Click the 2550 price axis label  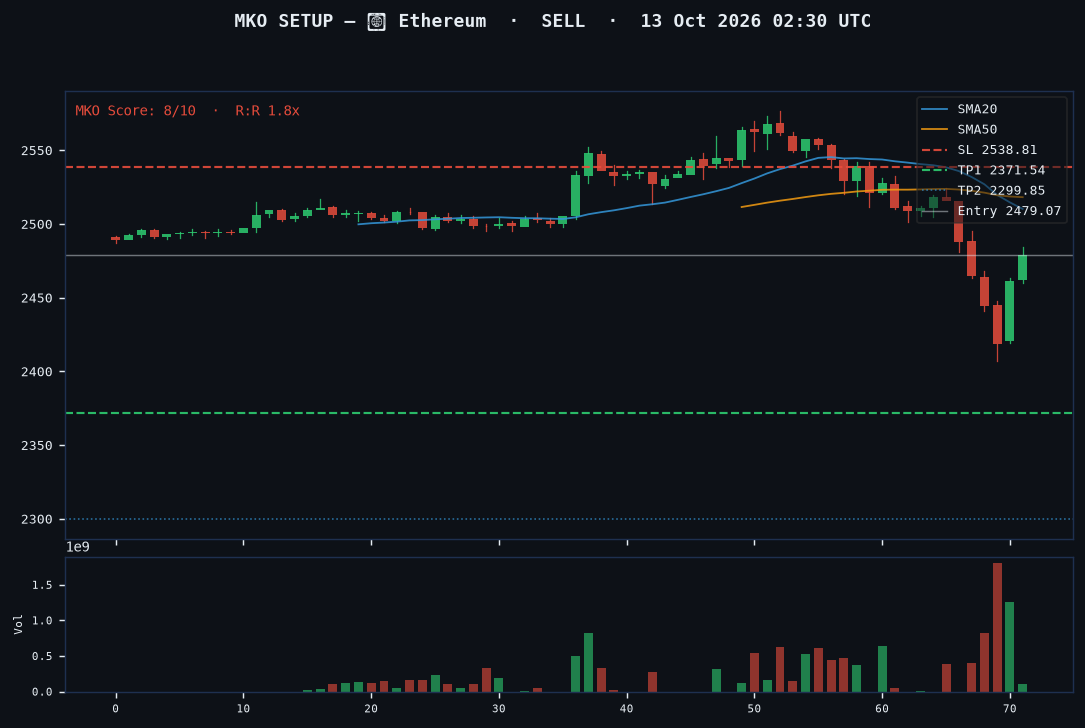point(36,151)
